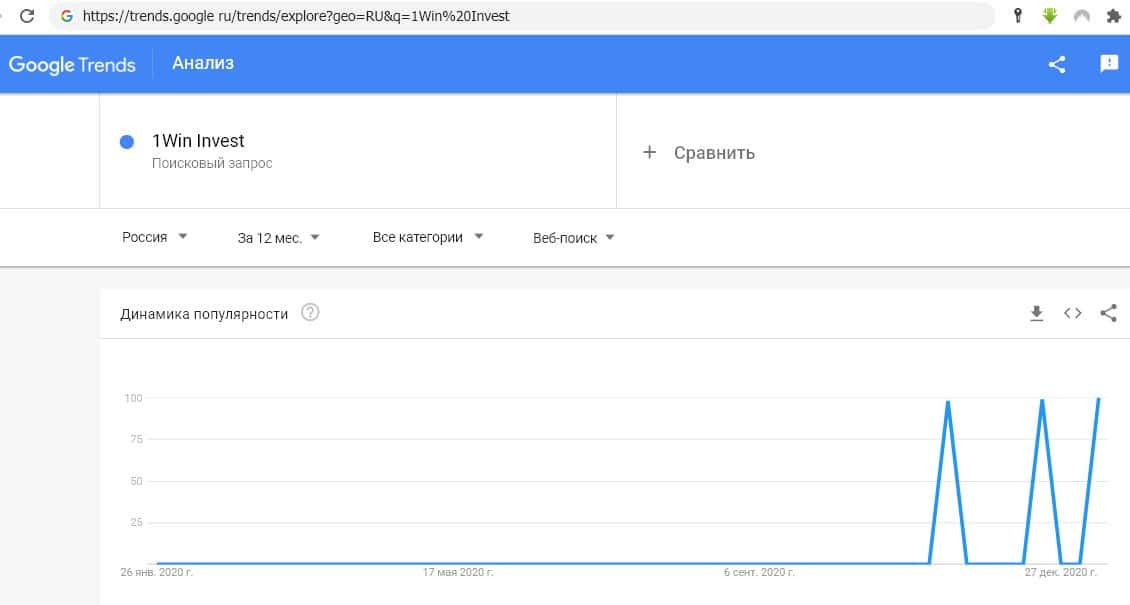The width and height of the screenshot is (1130, 605).
Task: Edit the 1Win Invest search term
Action: 198,141
